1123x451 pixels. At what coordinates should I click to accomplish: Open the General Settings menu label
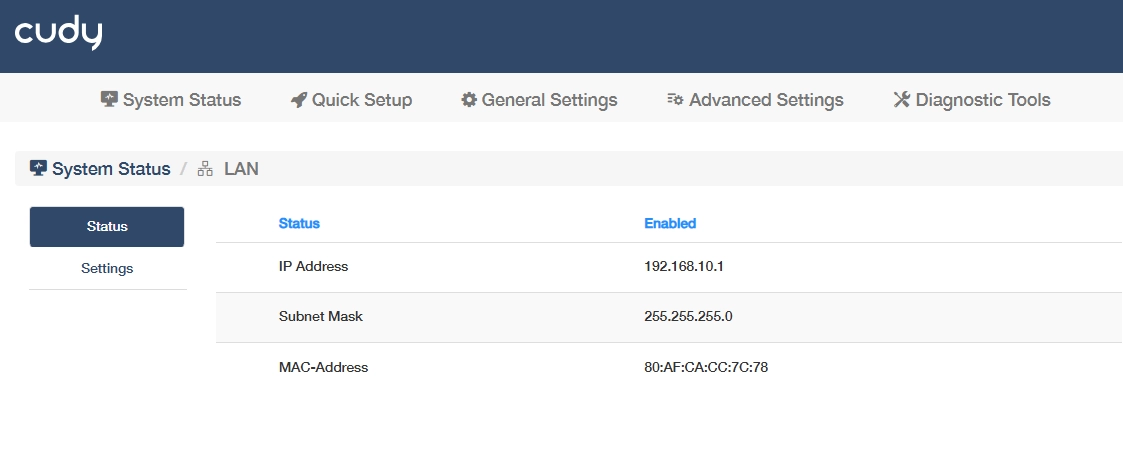(549, 100)
